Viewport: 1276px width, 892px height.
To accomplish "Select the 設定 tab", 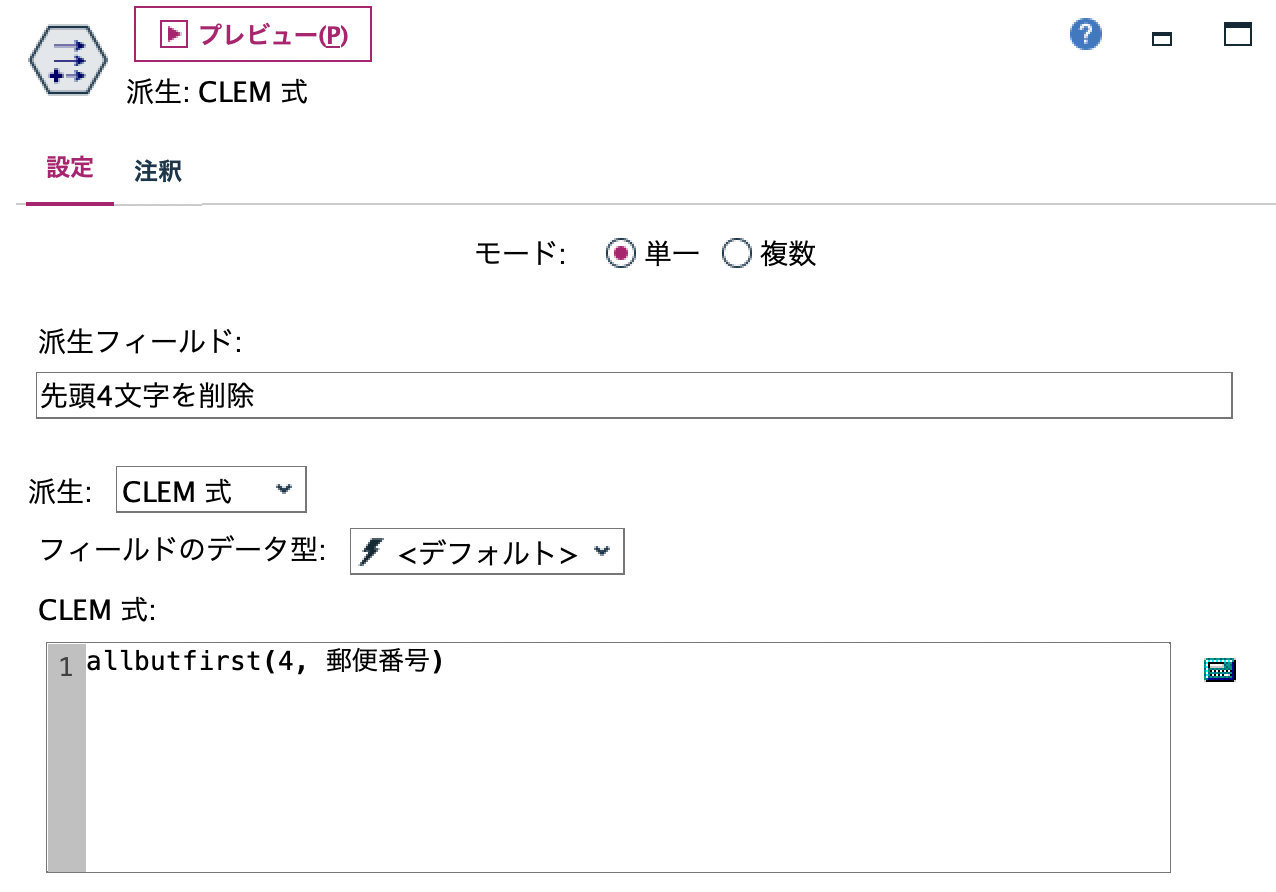I will [x=69, y=171].
